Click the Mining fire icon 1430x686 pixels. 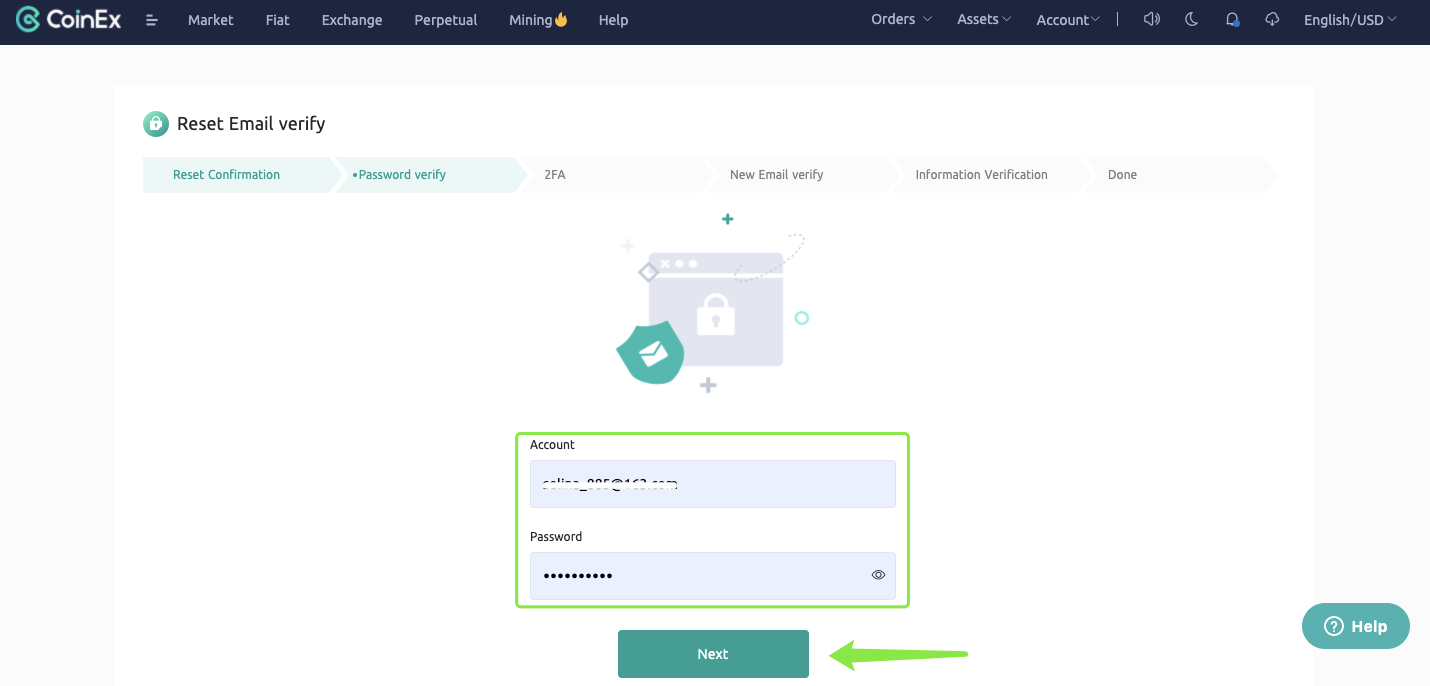click(561, 19)
